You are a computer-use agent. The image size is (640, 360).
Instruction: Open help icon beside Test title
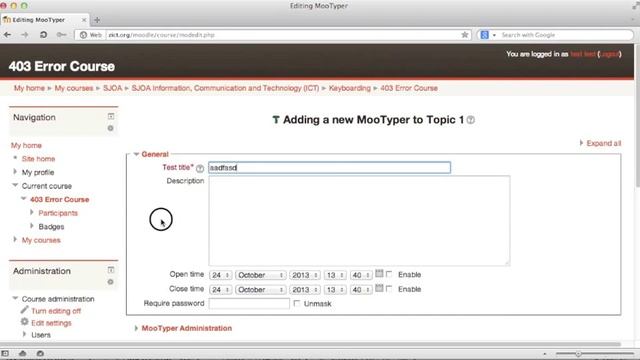200,168
